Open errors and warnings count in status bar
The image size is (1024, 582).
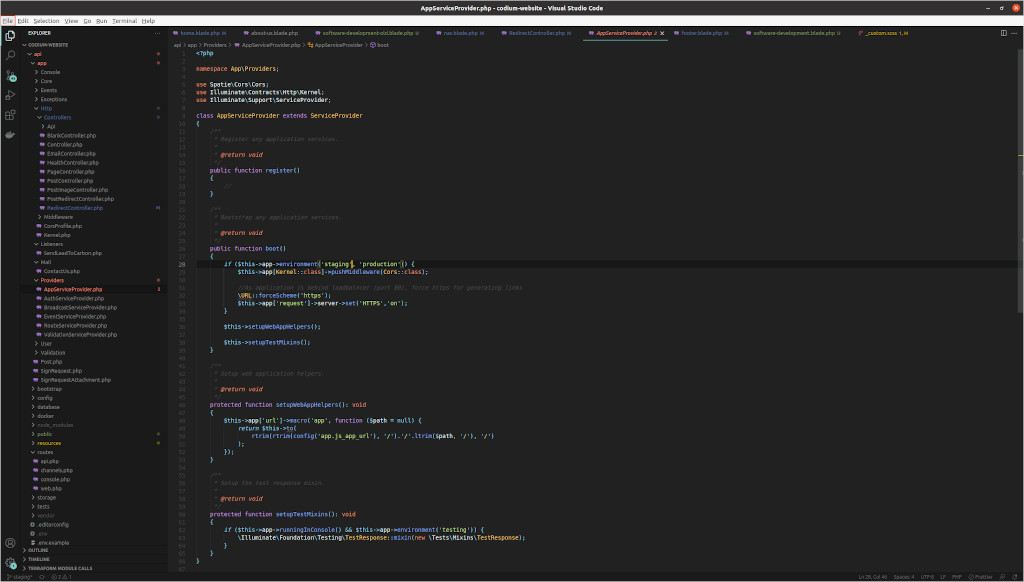pos(61,577)
